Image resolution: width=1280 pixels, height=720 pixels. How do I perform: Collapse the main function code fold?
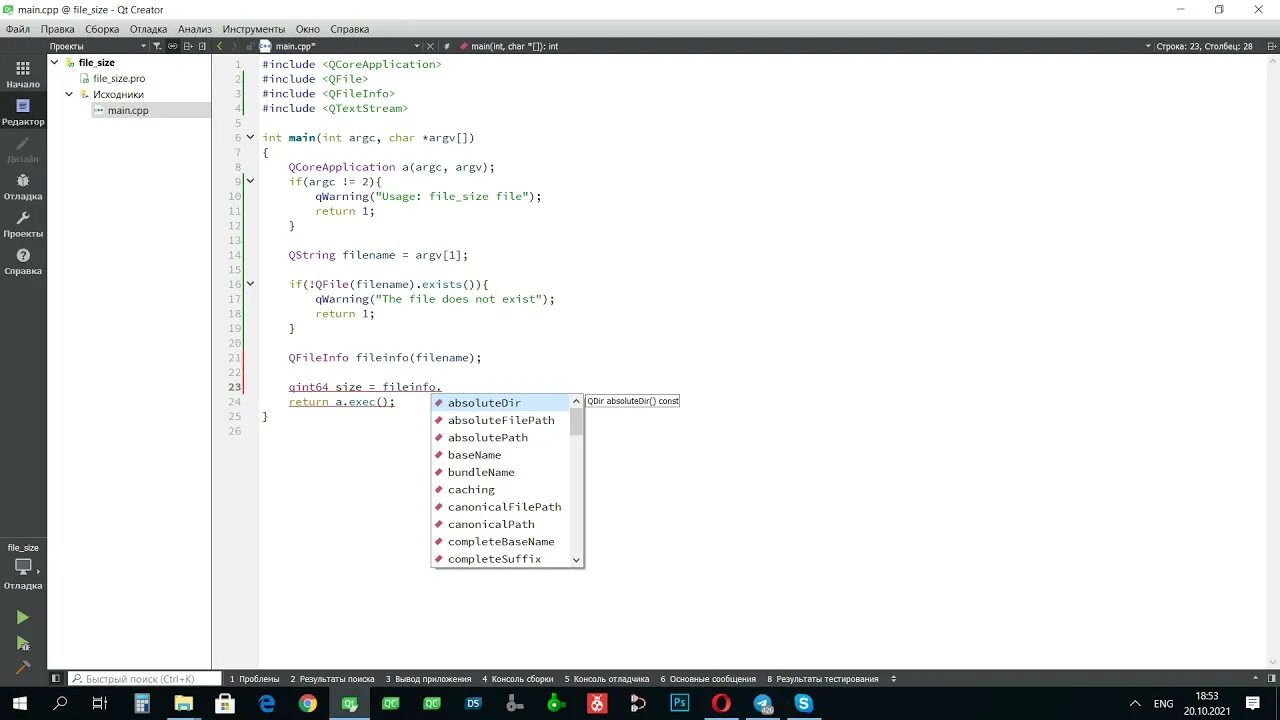pyautogui.click(x=250, y=138)
